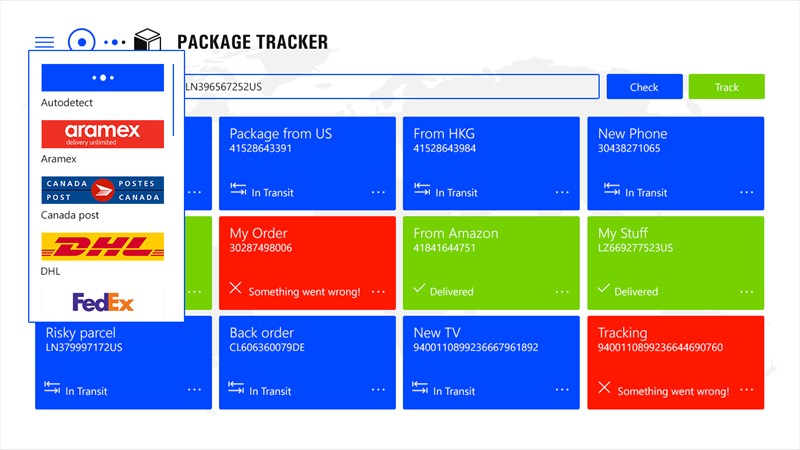This screenshot has width=800, height=450.
Task: Open more options on Risky parcel tile
Action: point(194,390)
